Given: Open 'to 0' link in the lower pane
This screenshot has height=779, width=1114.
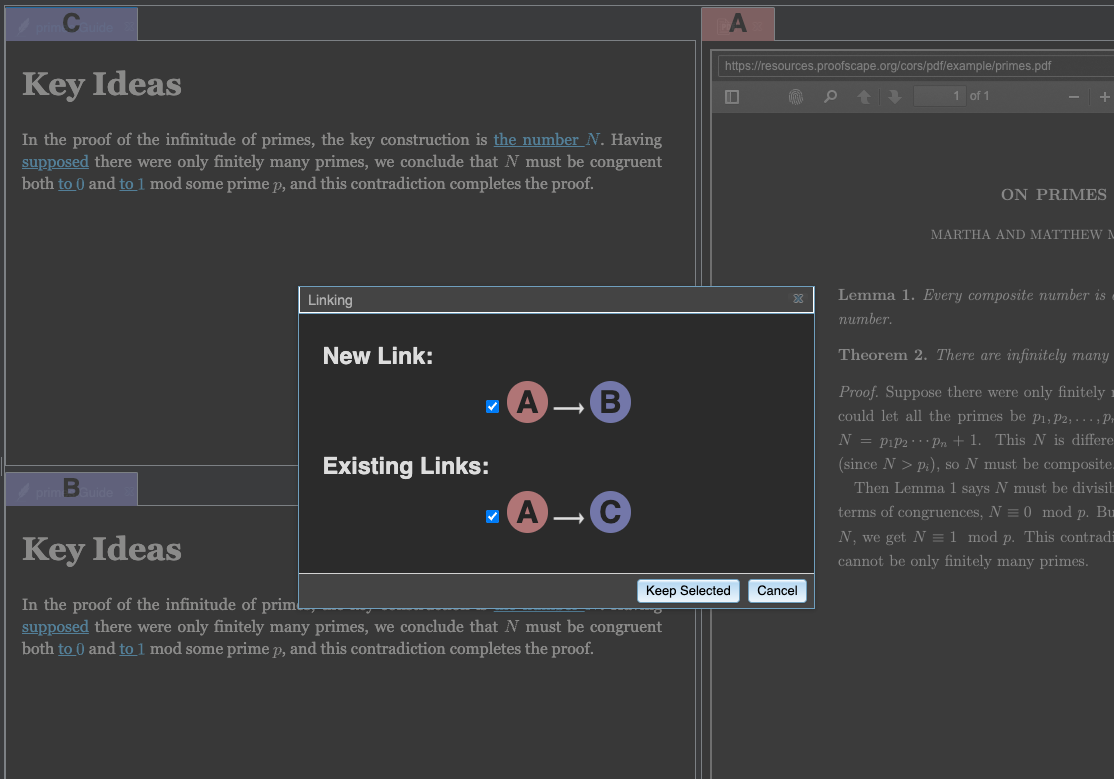Looking at the screenshot, I should (71, 649).
